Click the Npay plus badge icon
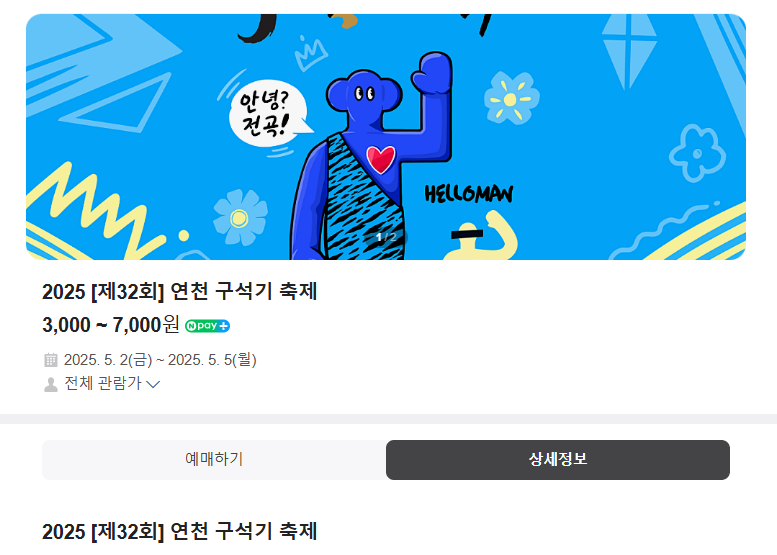Image resolution: width=777 pixels, height=555 pixels. click(x=207, y=326)
